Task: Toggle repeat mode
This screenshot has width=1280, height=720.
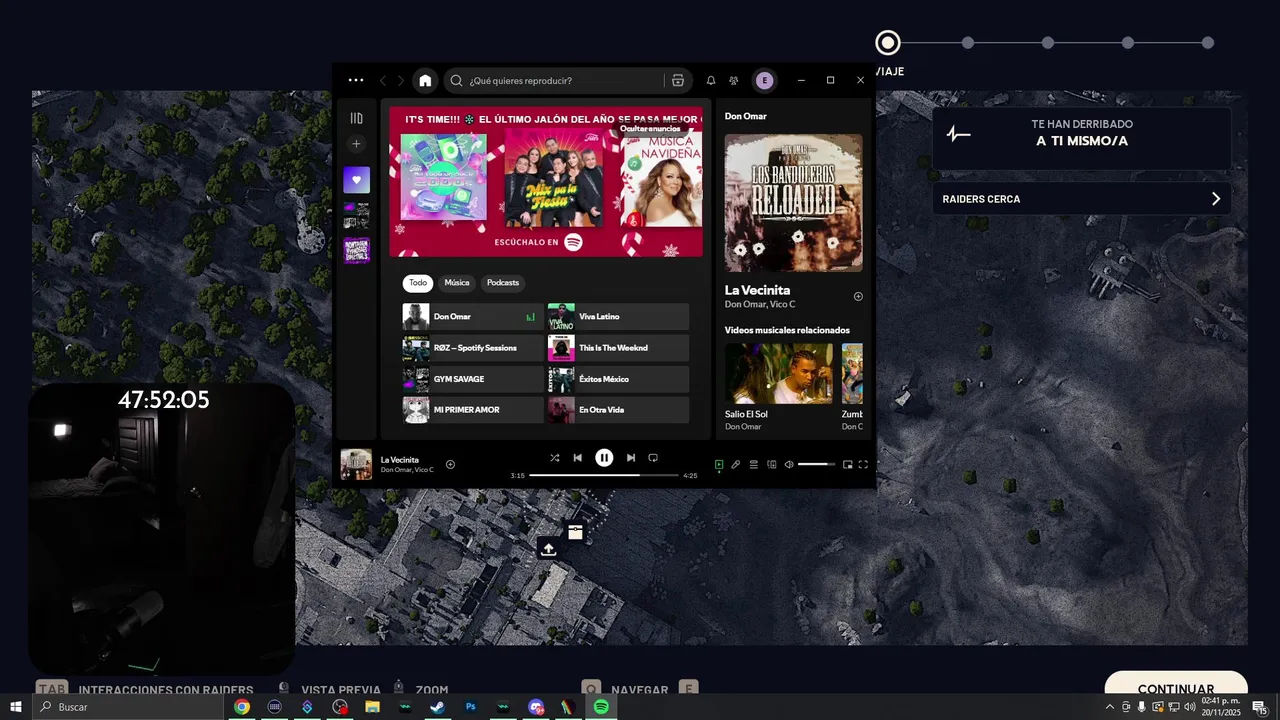Action: point(653,458)
